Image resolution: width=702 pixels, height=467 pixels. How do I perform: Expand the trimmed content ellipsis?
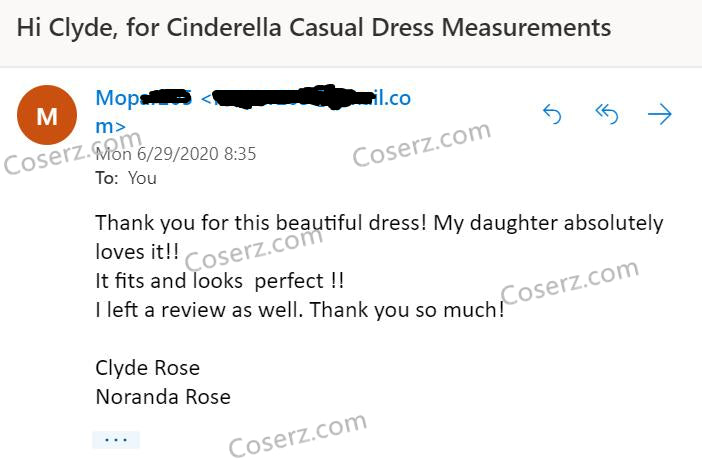click(x=116, y=440)
